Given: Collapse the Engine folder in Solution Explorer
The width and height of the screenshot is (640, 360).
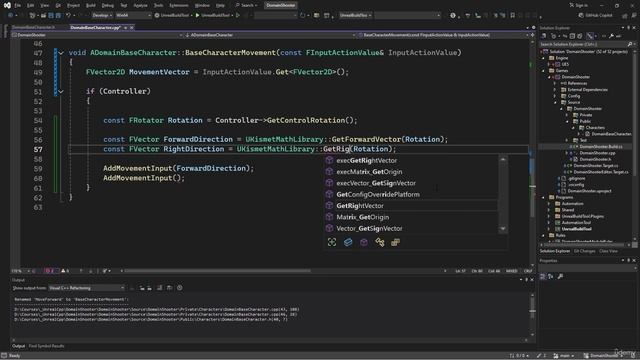Looking at the screenshot, I should pyautogui.click(x=544, y=58).
